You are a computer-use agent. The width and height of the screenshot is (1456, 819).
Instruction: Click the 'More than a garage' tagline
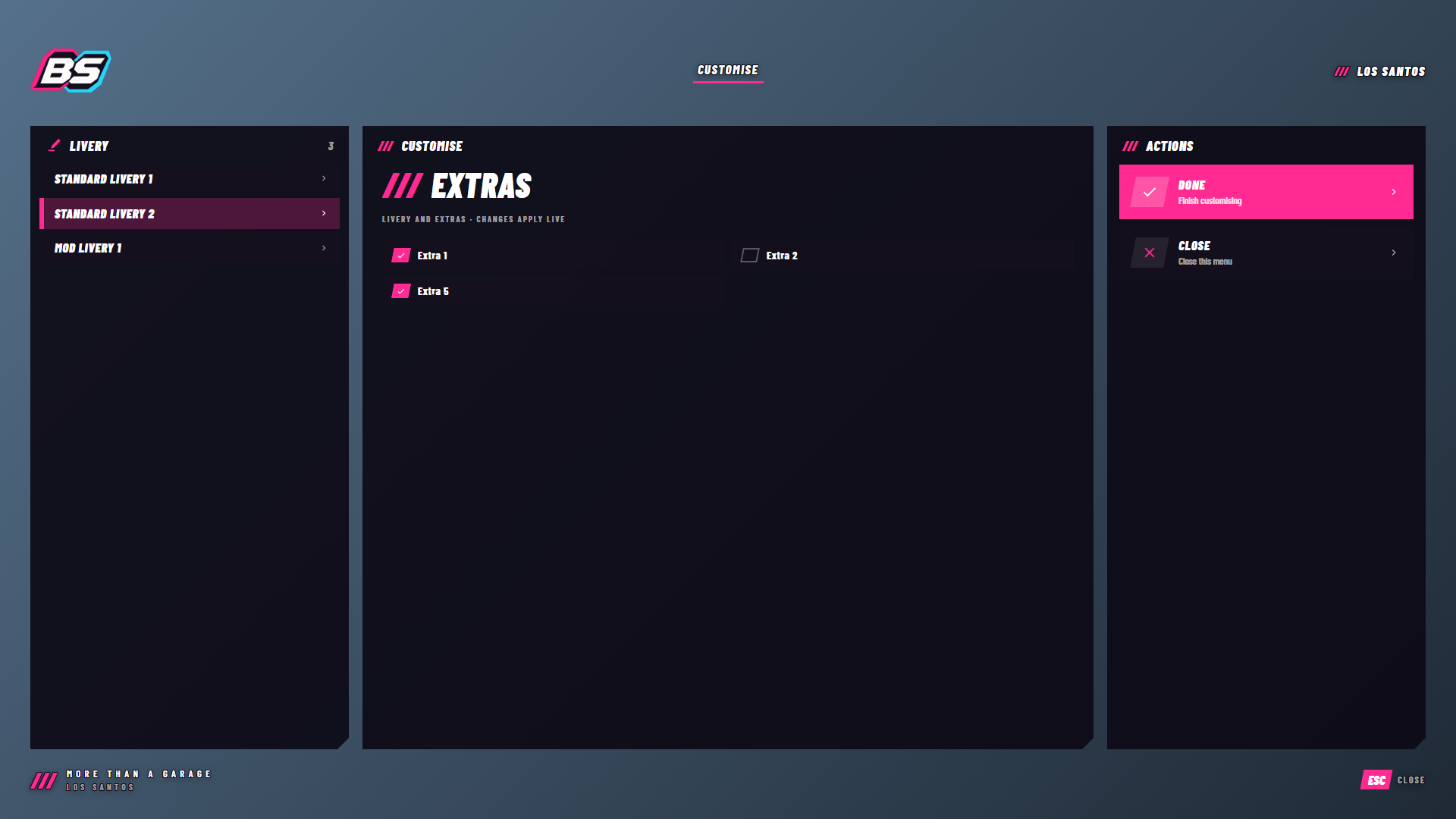coord(139,774)
